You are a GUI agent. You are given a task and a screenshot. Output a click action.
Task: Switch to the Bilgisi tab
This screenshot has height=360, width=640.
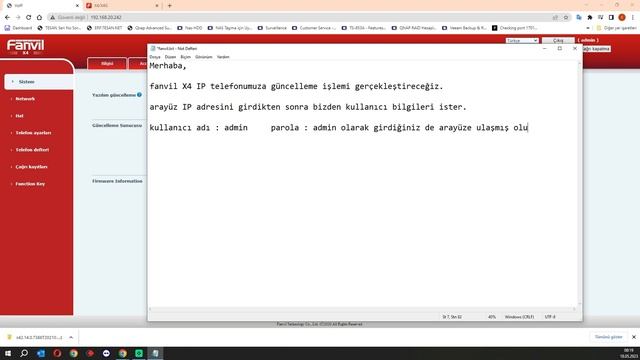click(x=107, y=64)
